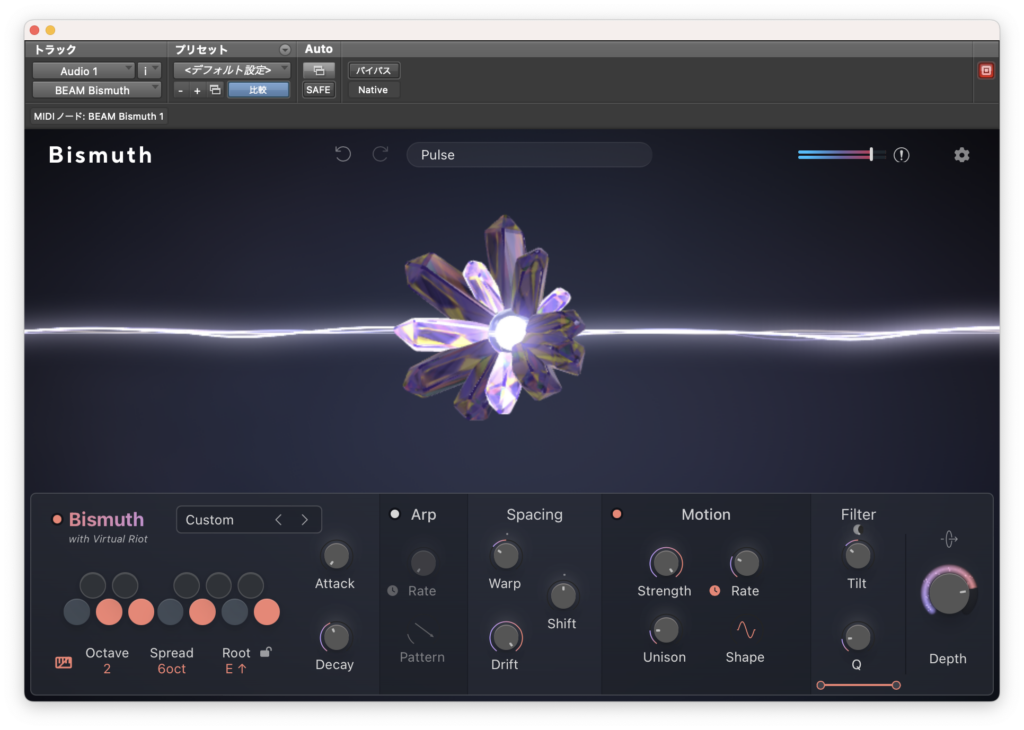Toggle the Bismuth power dot
This screenshot has width=1024, height=730.
57,520
